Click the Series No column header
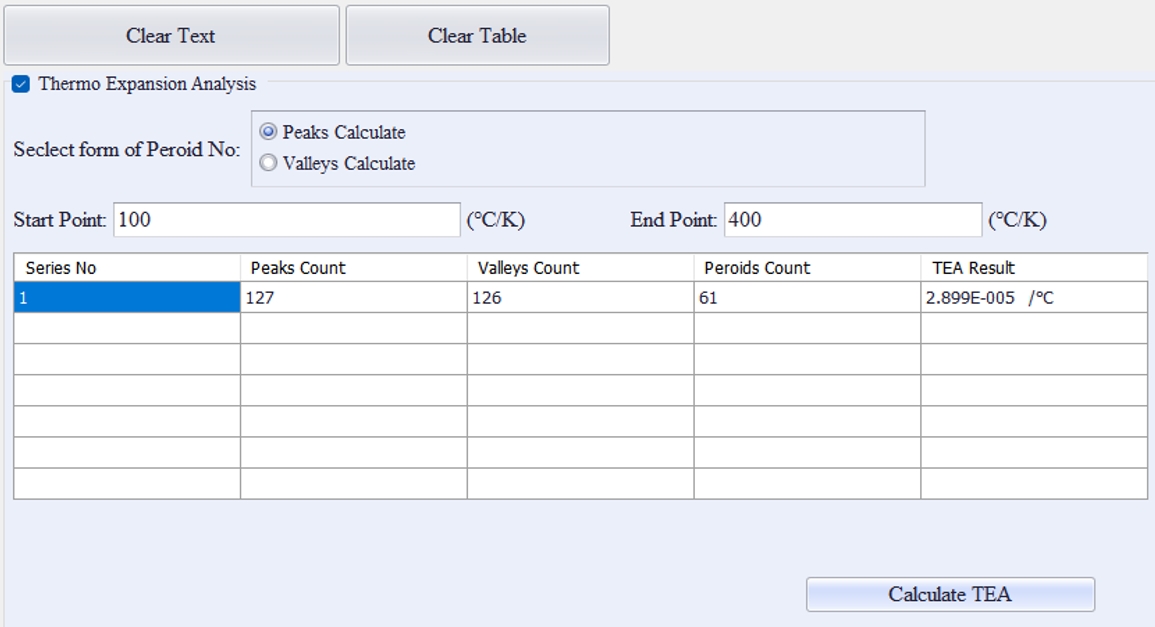 127,268
